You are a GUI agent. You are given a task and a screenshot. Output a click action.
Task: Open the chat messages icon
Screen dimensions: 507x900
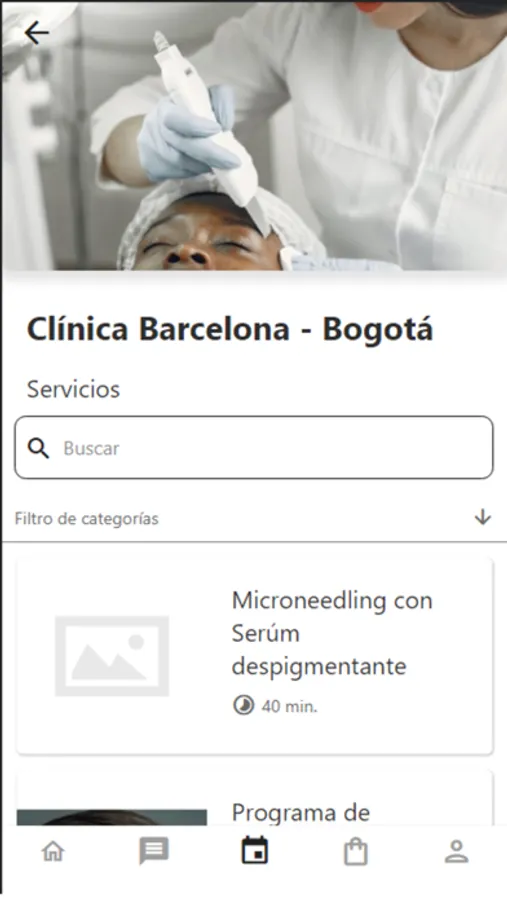tap(154, 851)
